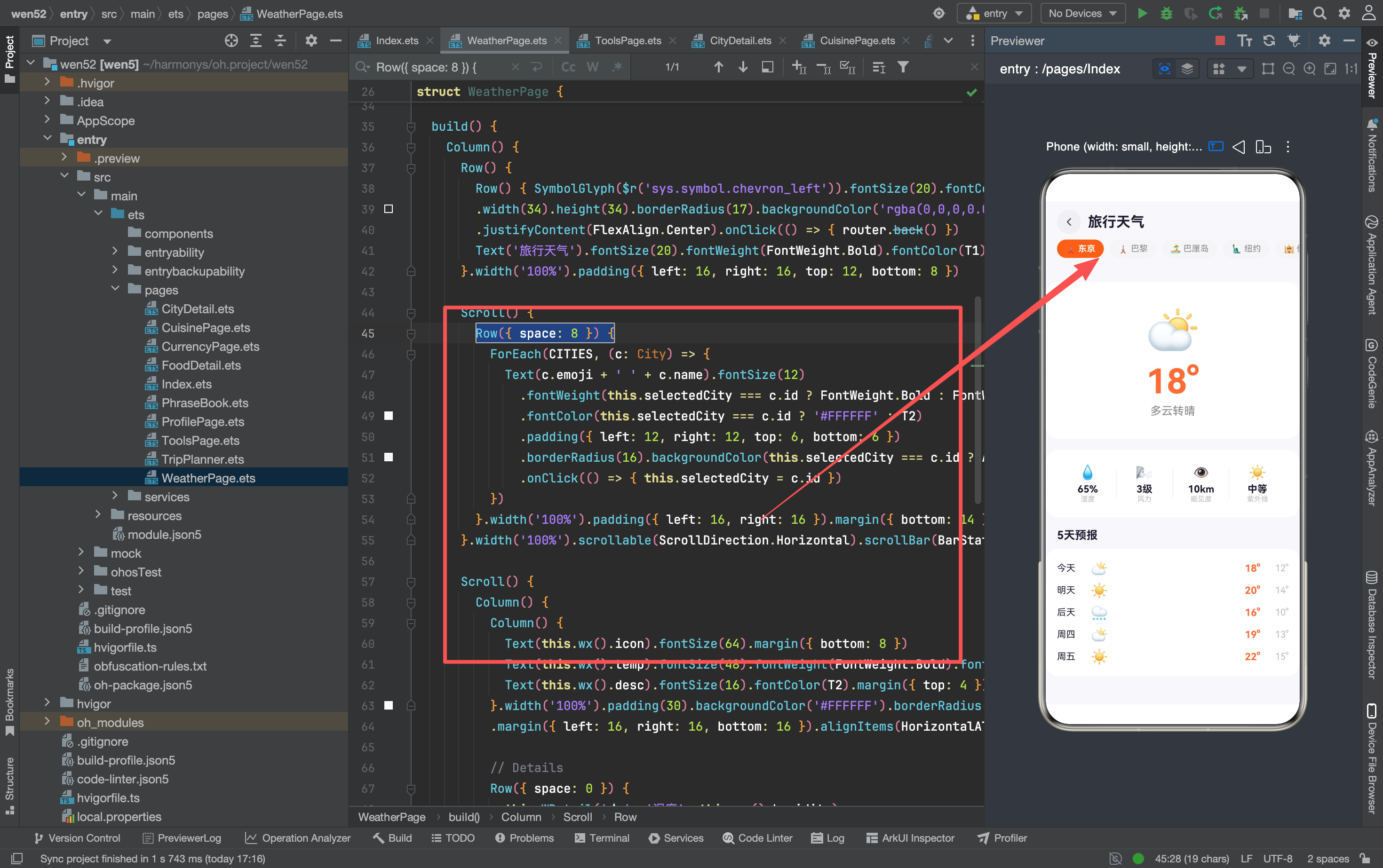Click the white color swatch on line 49

[x=389, y=416]
